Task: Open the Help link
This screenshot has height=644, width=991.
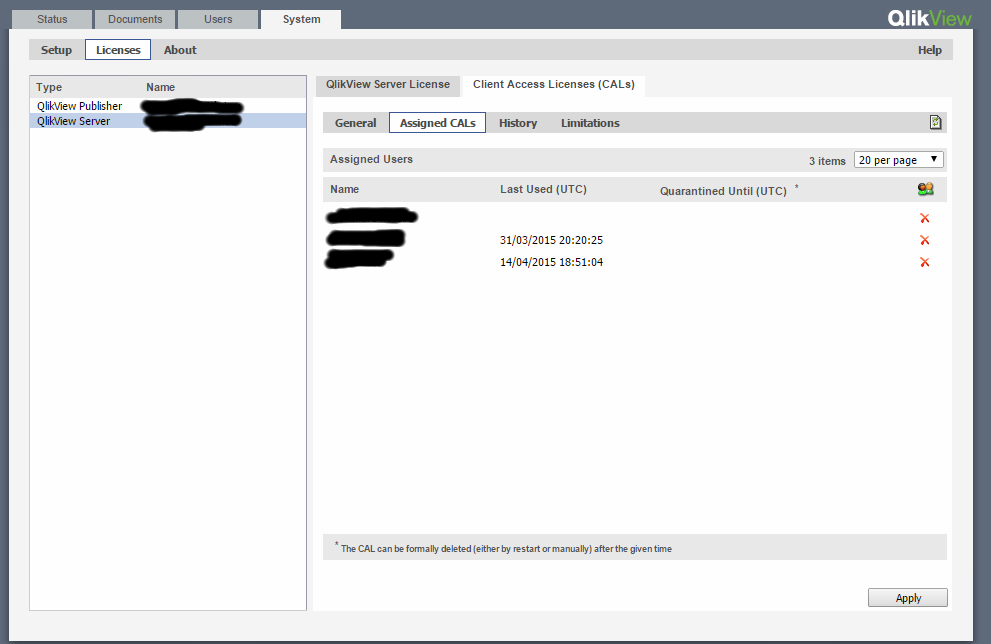Action: [930, 50]
